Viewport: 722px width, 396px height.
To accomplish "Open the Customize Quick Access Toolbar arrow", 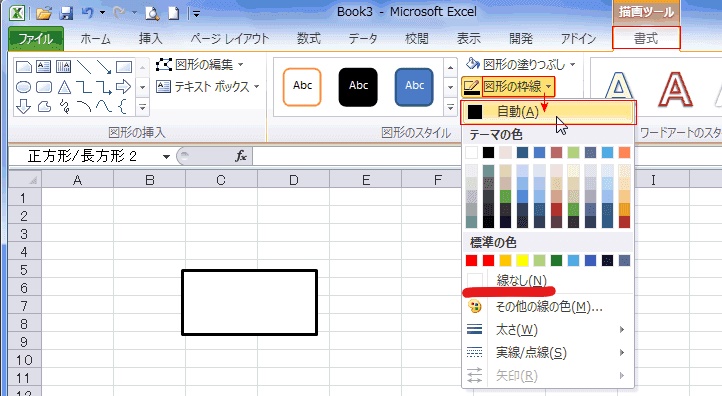I will click(197, 14).
